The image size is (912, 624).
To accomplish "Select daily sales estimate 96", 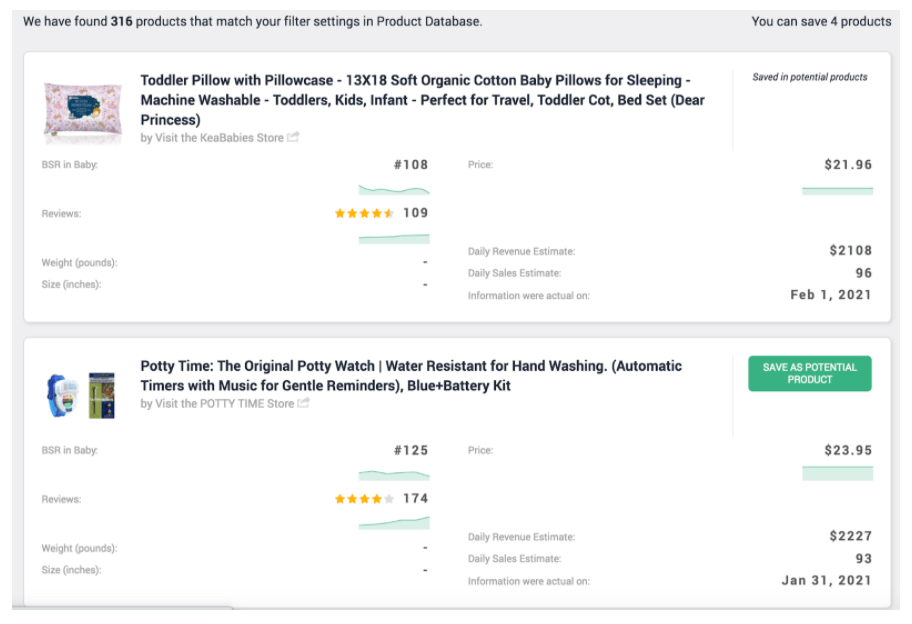I will [x=864, y=273].
